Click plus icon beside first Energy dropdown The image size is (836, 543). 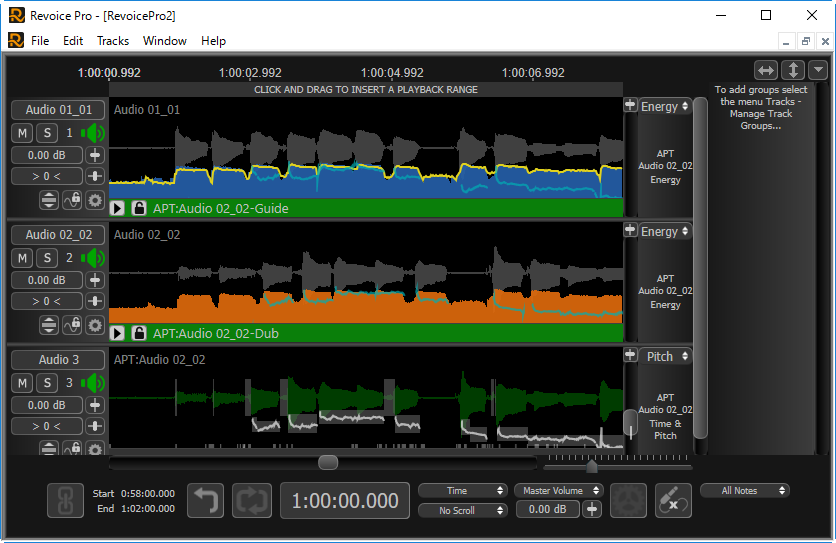pos(630,105)
